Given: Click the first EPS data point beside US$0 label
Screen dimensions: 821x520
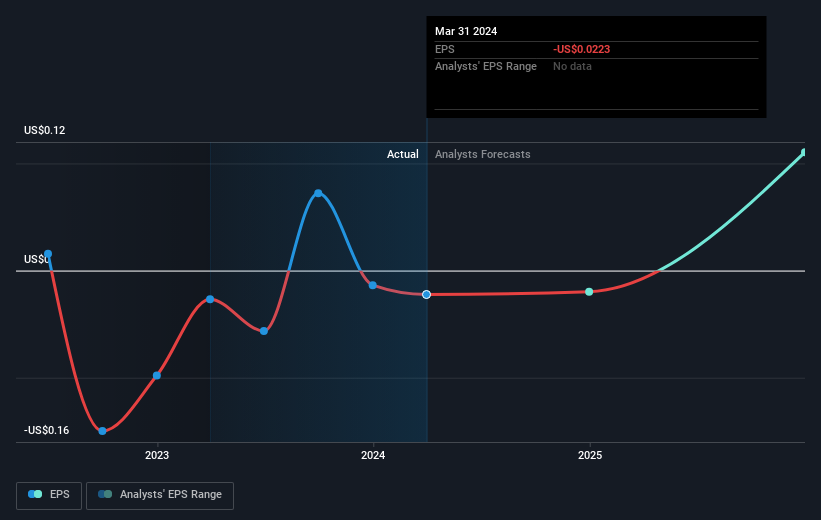Looking at the screenshot, I should 48,254.
